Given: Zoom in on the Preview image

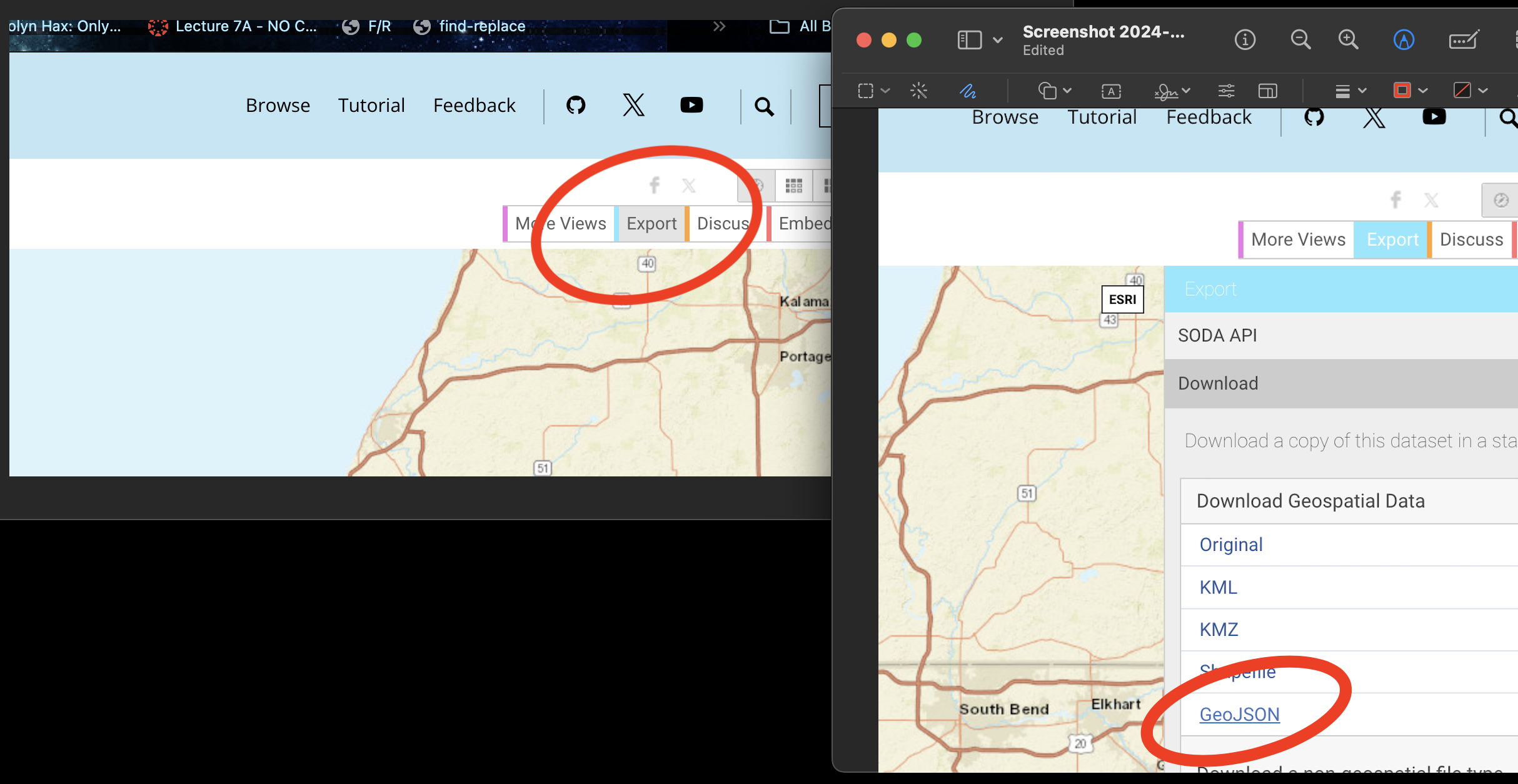Looking at the screenshot, I should (1348, 40).
